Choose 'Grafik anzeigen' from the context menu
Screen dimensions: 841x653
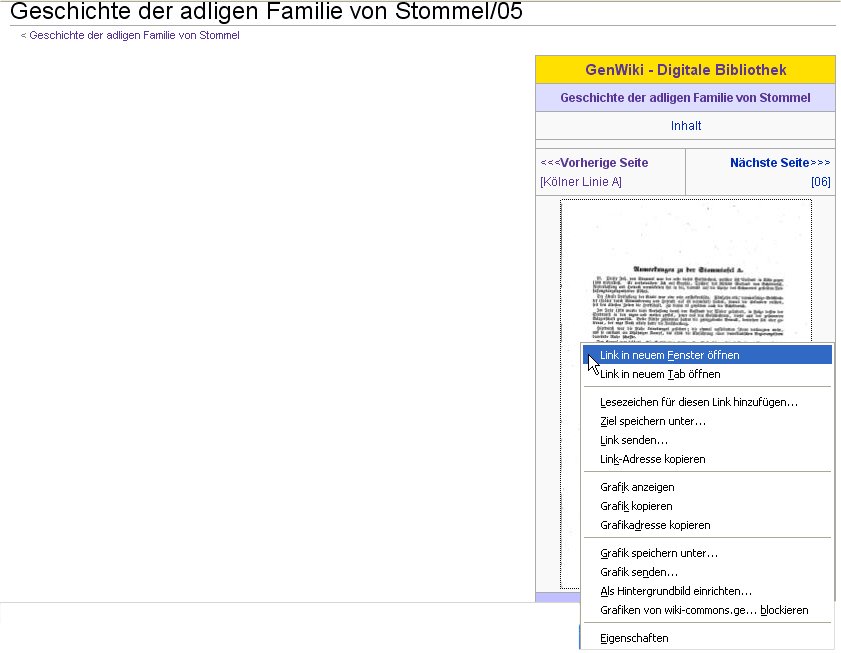tap(637, 487)
